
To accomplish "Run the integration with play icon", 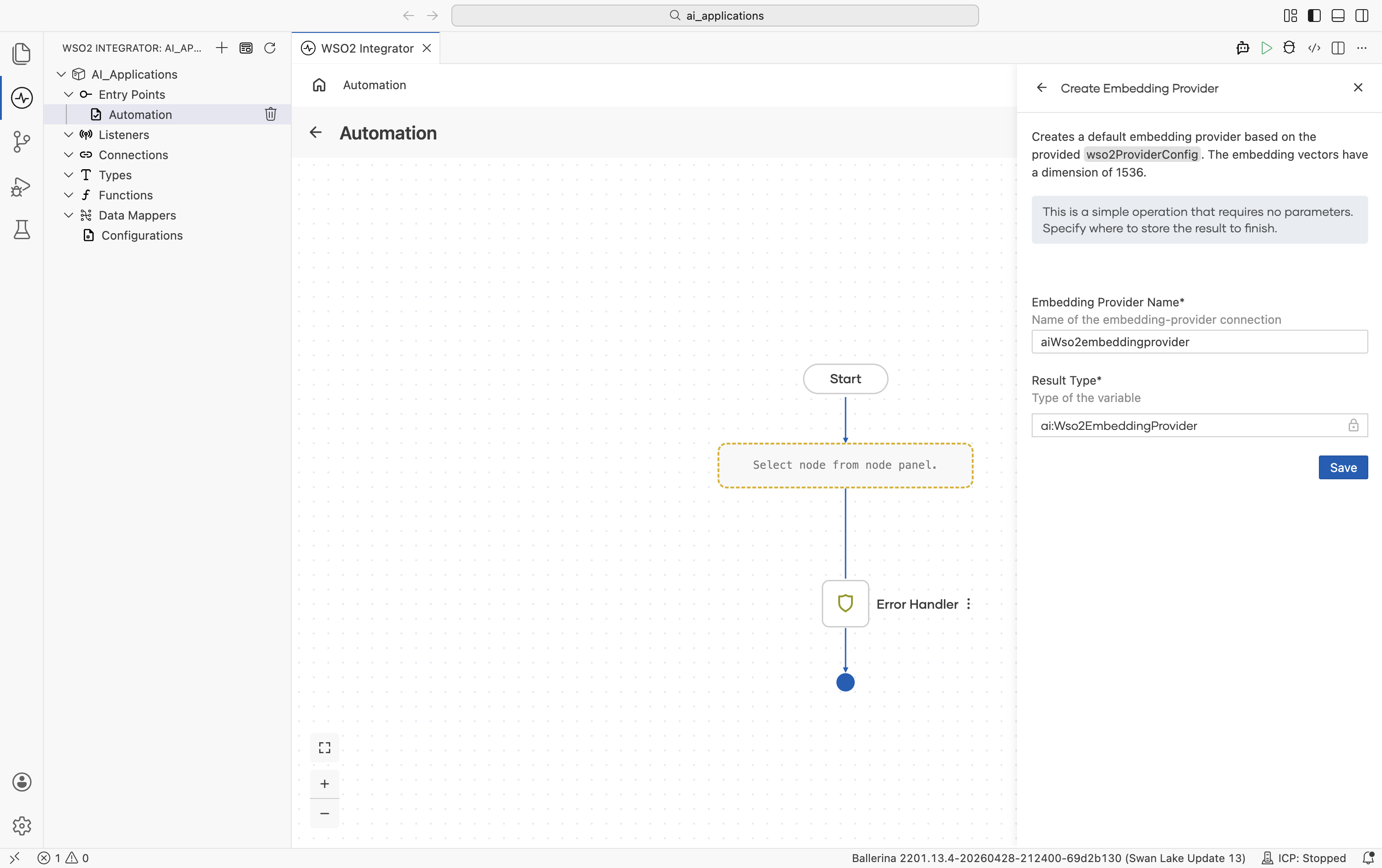I will [x=1266, y=48].
